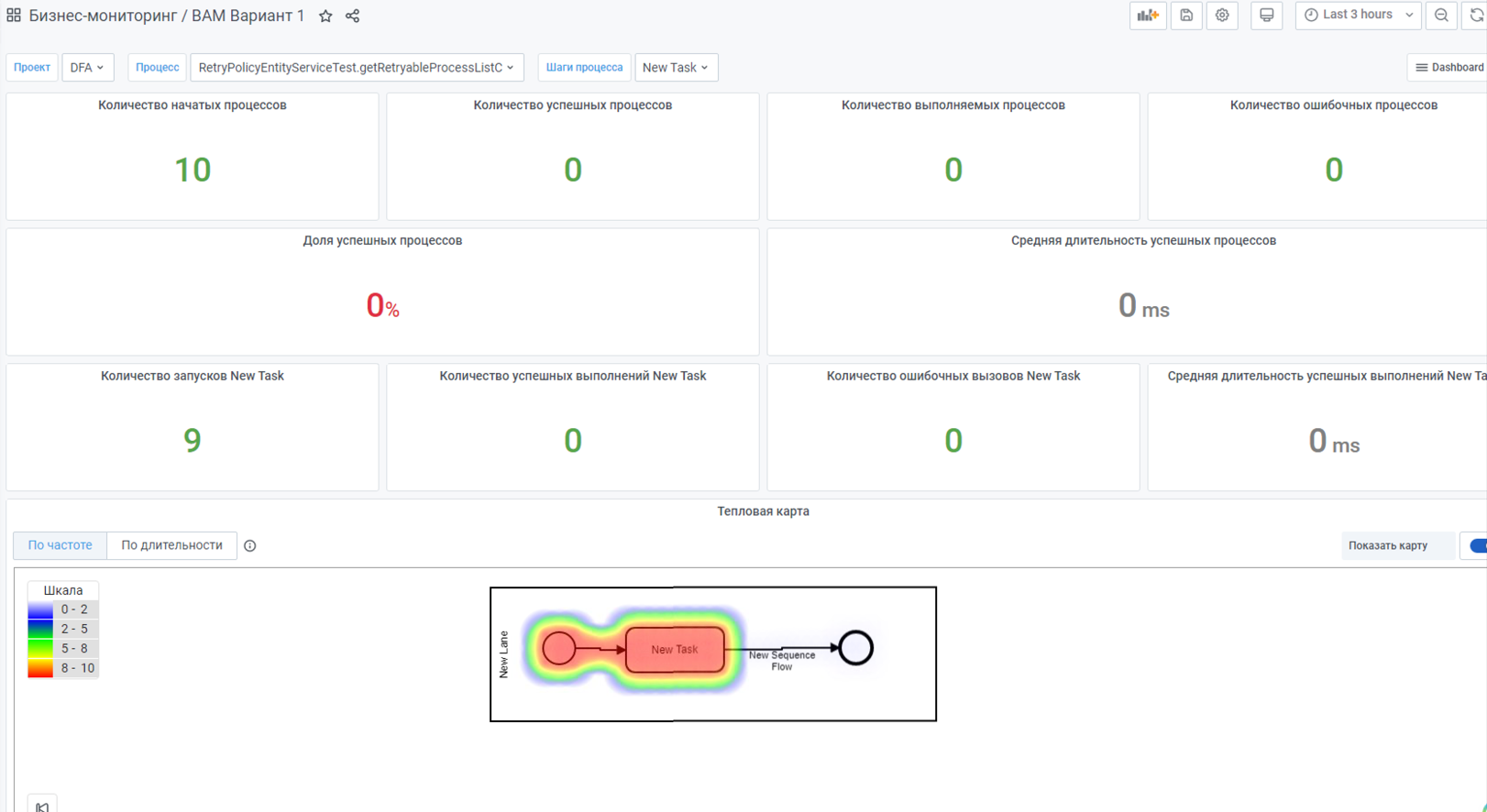
Task: Click the red 8 - 10 scale swatch
Action: tap(40, 669)
